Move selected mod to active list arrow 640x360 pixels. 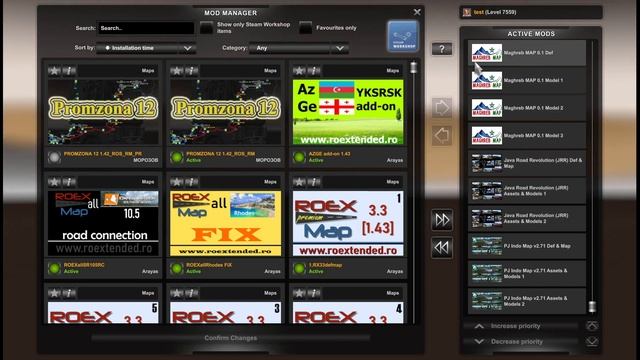[x=442, y=108]
